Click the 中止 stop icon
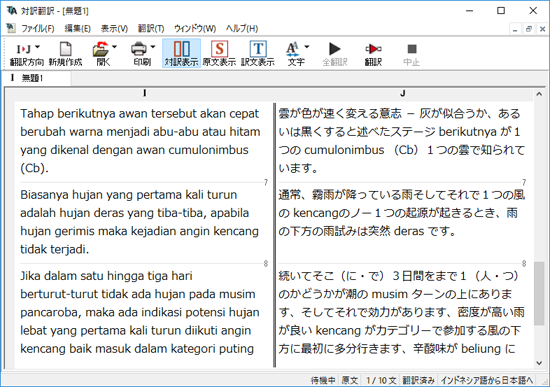Image resolution: width=550 pixels, height=387 pixels. click(x=412, y=49)
